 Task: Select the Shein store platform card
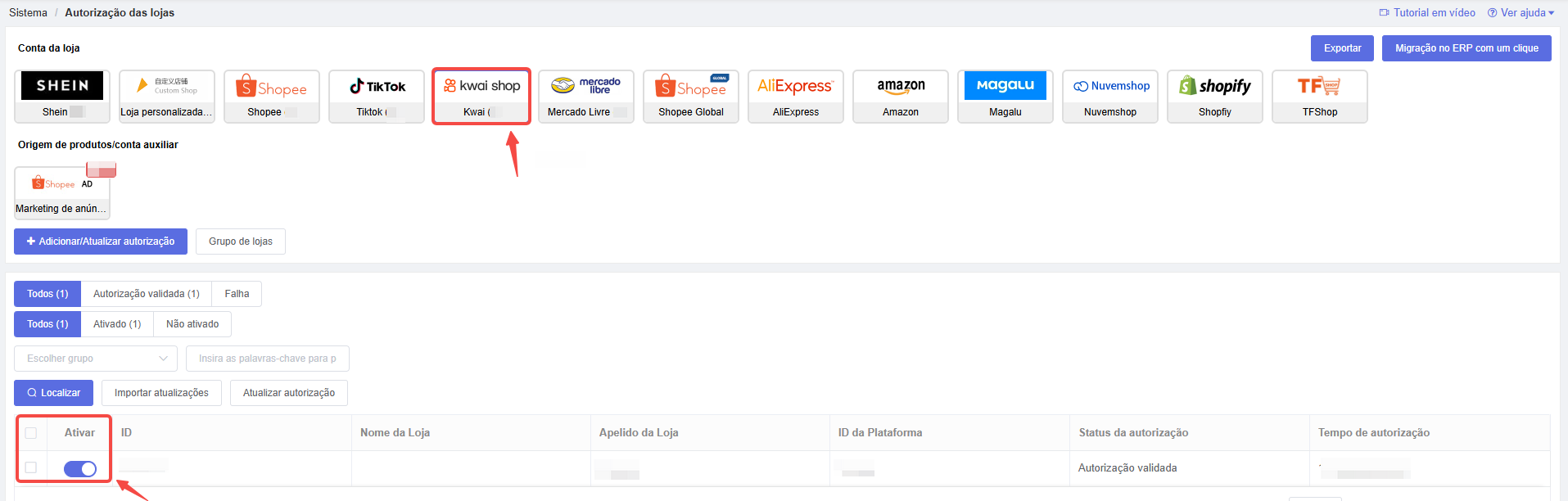coord(62,97)
